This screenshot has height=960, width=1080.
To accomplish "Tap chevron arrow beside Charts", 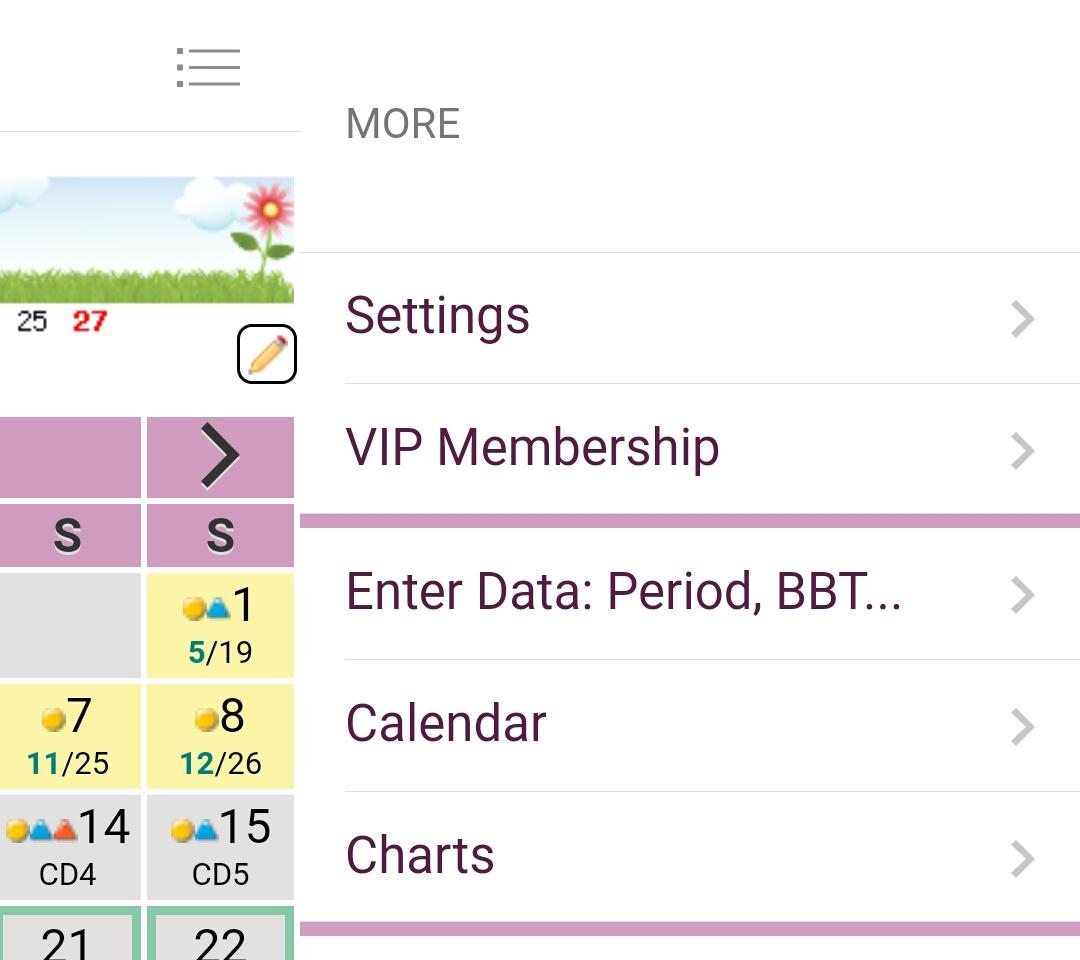I will (1022, 859).
